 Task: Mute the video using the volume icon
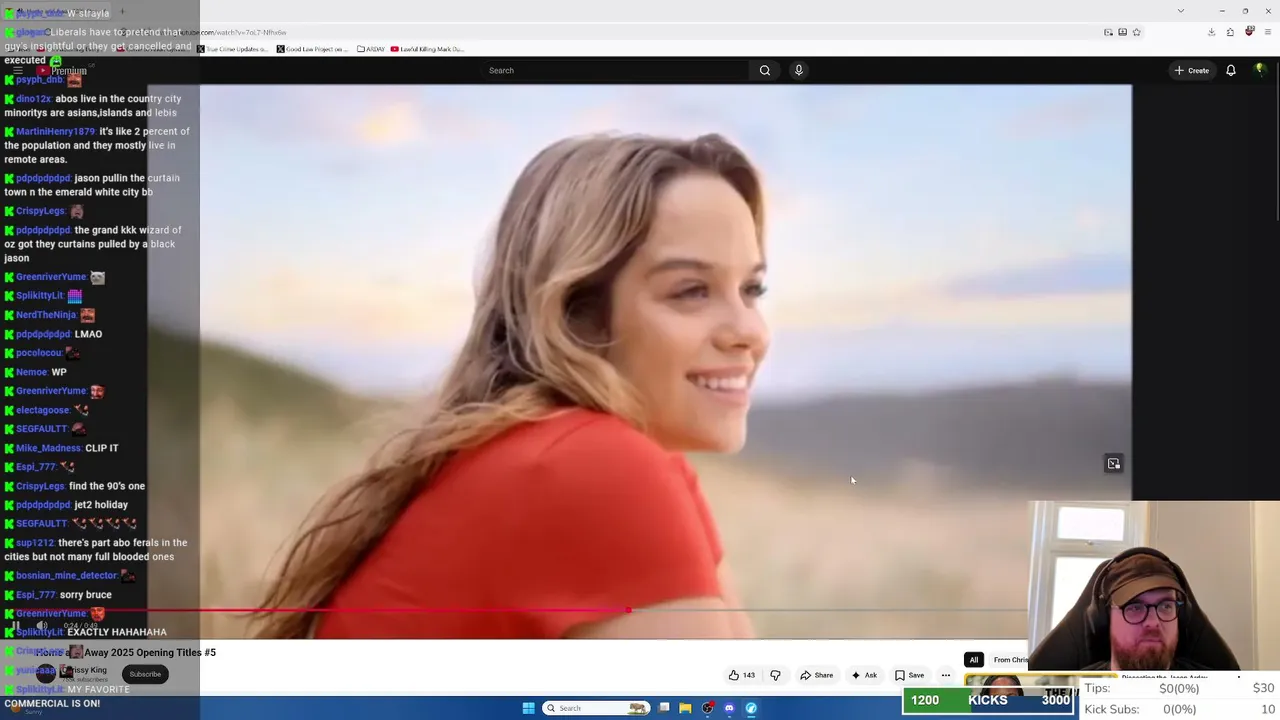(42, 626)
